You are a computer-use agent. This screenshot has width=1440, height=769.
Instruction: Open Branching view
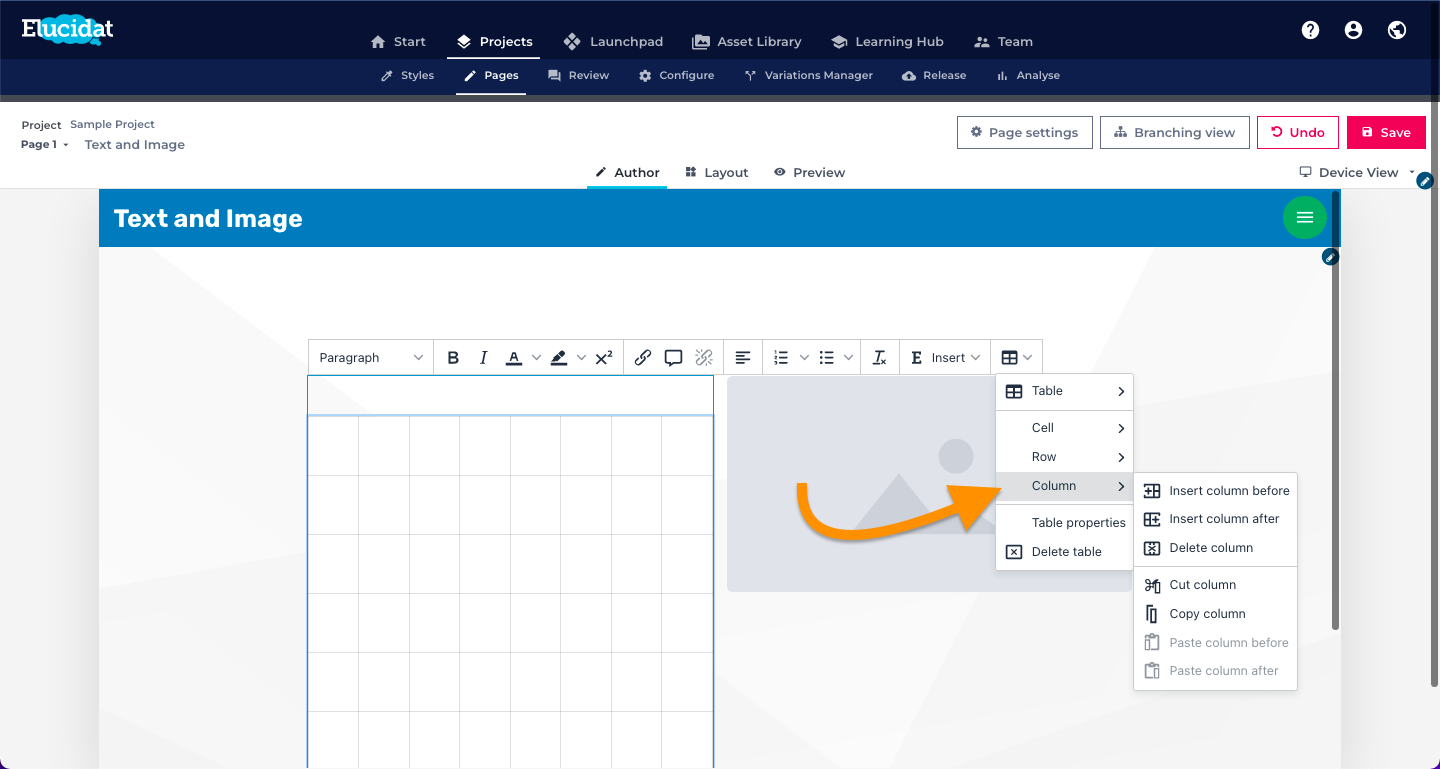(x=1175, y=132)
